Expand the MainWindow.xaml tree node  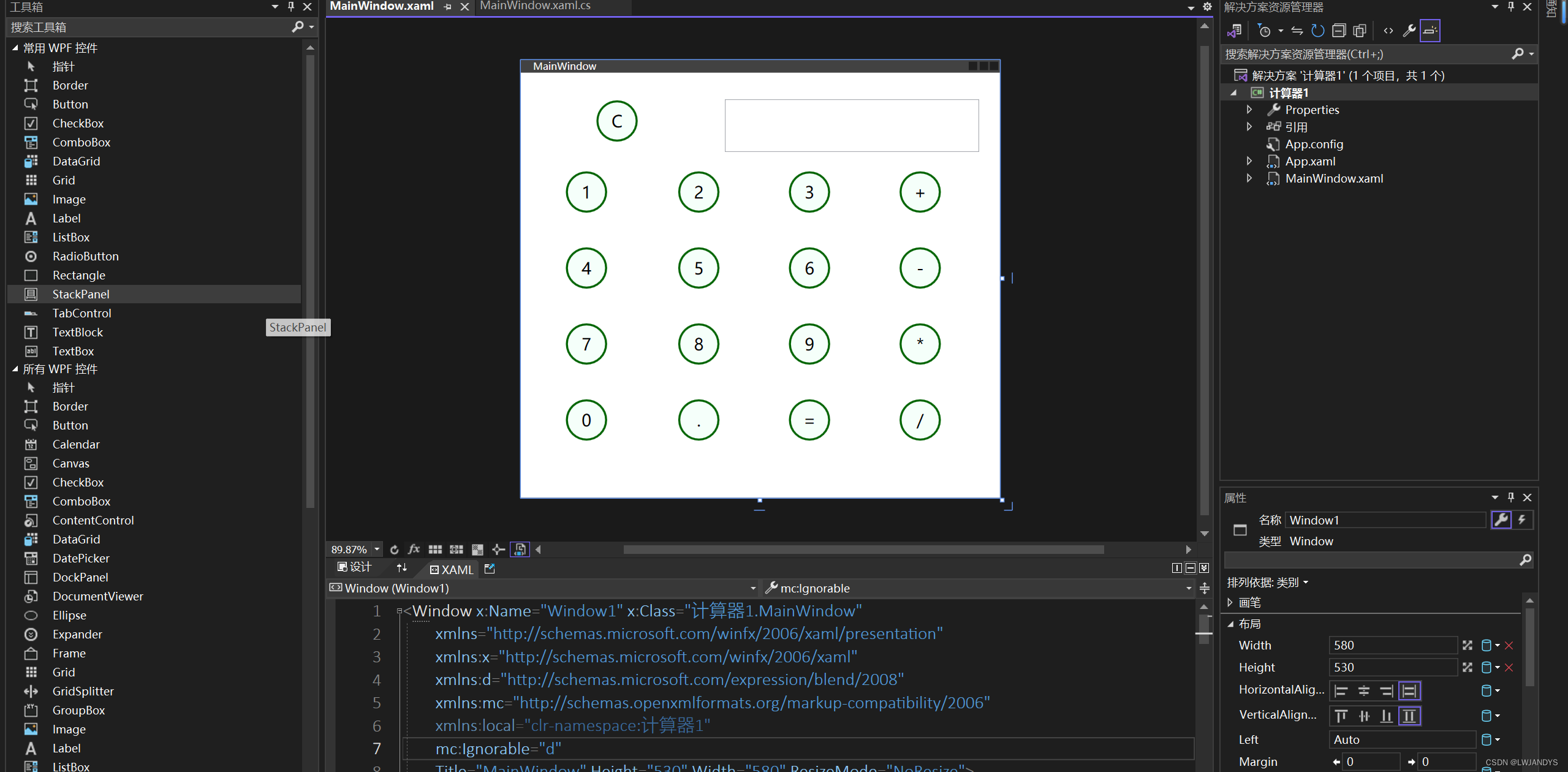[x=1249, y=178]
